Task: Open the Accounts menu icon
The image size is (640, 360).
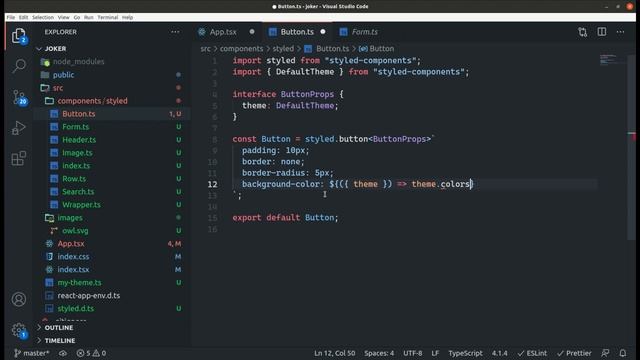Action: coord(19,299)
